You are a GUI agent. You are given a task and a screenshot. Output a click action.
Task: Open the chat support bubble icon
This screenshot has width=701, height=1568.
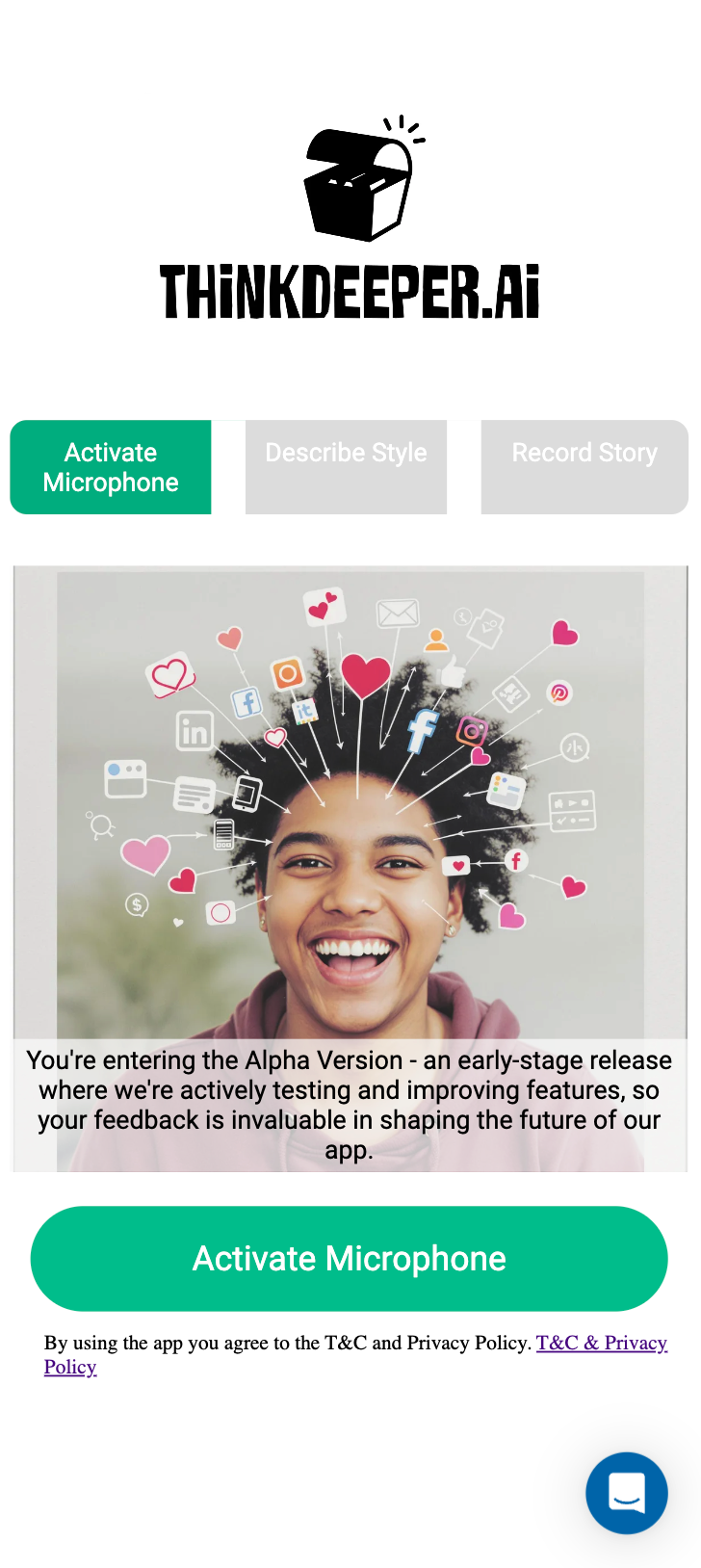[627, 1493]
